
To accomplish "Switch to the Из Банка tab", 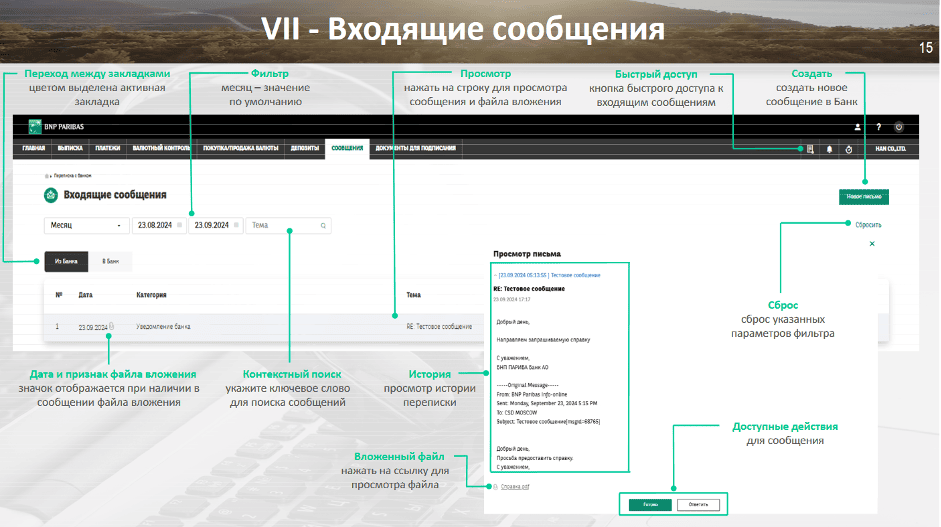I will pyautogui.click(x=66, y=261).
